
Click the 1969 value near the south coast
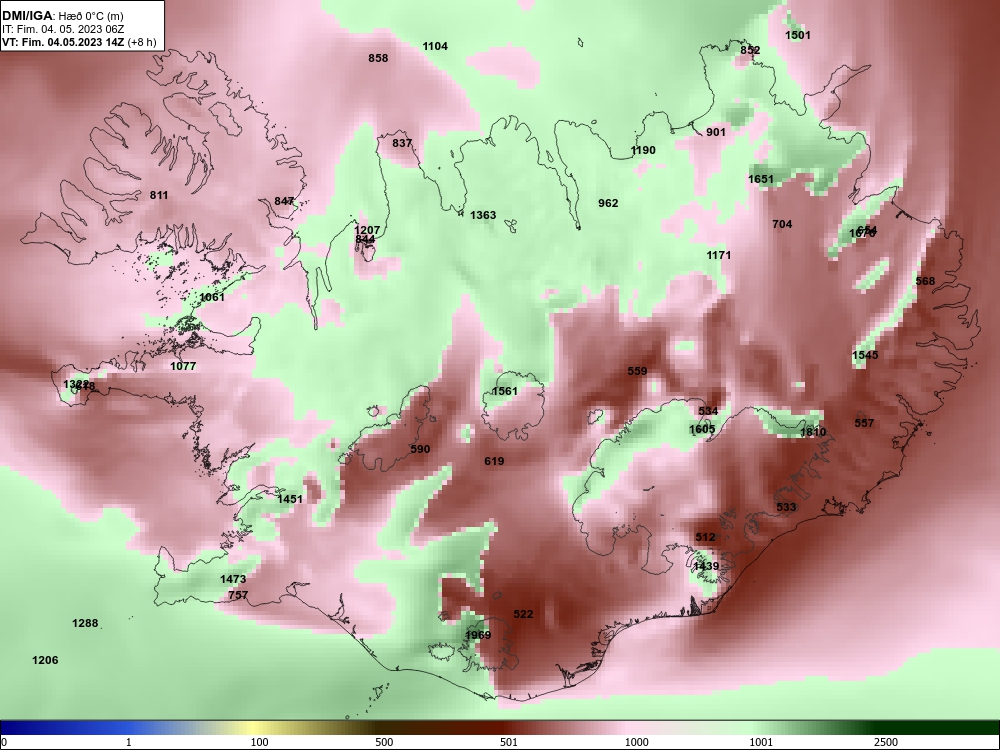478,635
